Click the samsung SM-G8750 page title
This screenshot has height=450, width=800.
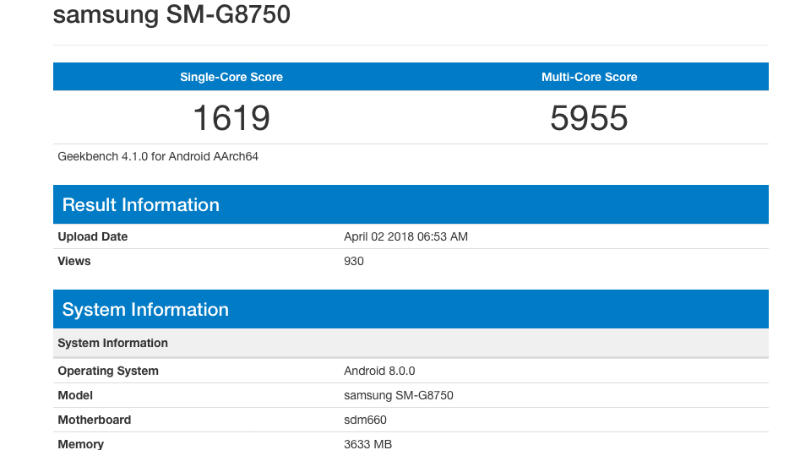tap(173, 16)
